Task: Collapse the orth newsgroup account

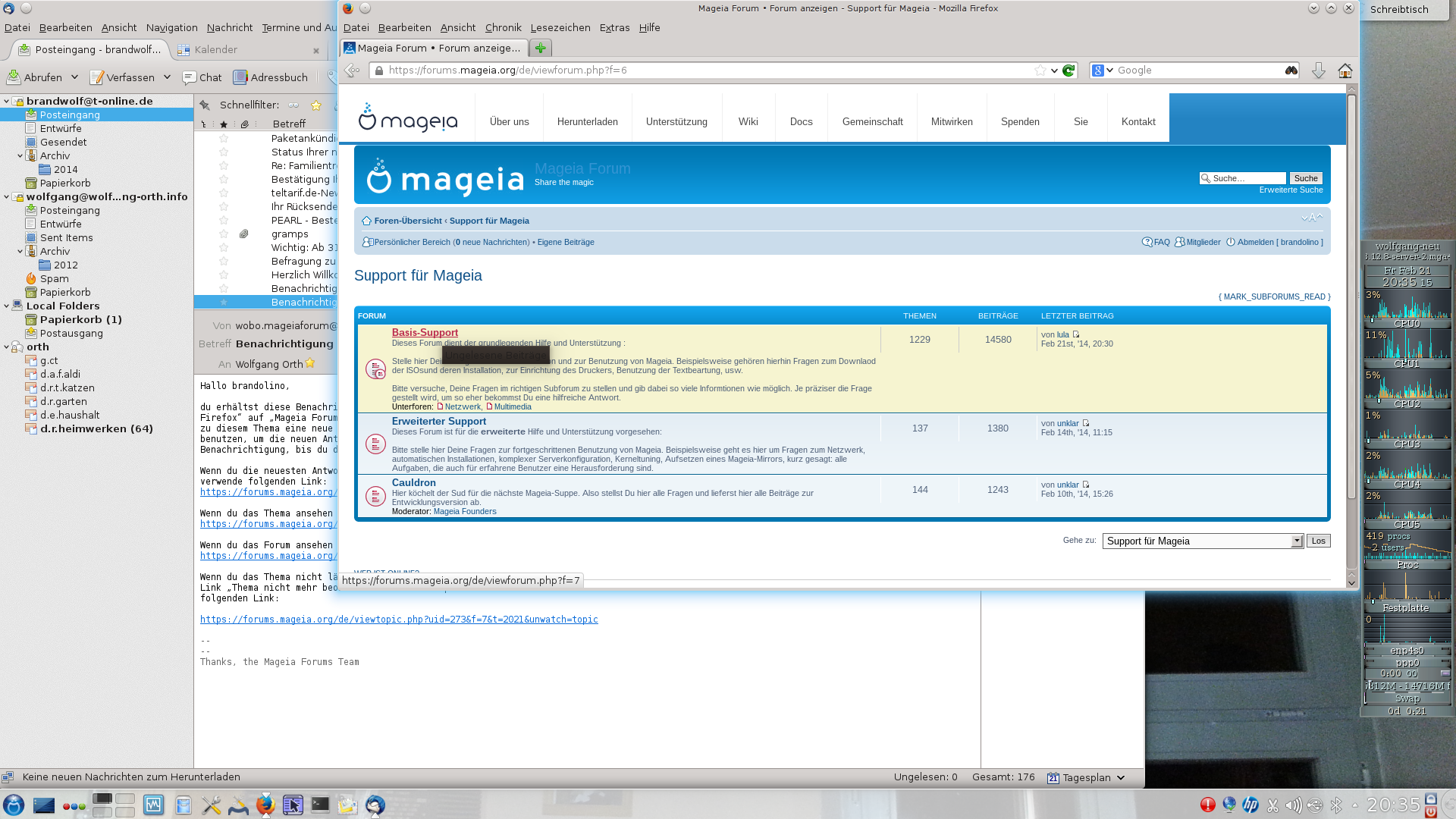Action: pos(6,347)
